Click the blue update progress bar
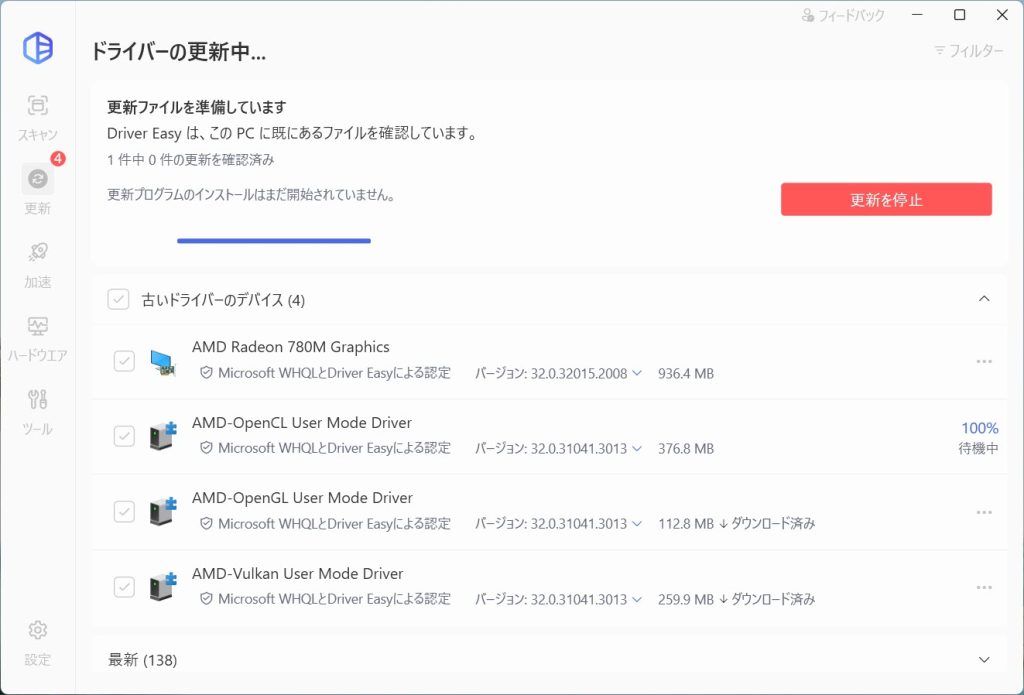Screen dimensions: 1024x695 pyautogui.click(x=274, y=241)
